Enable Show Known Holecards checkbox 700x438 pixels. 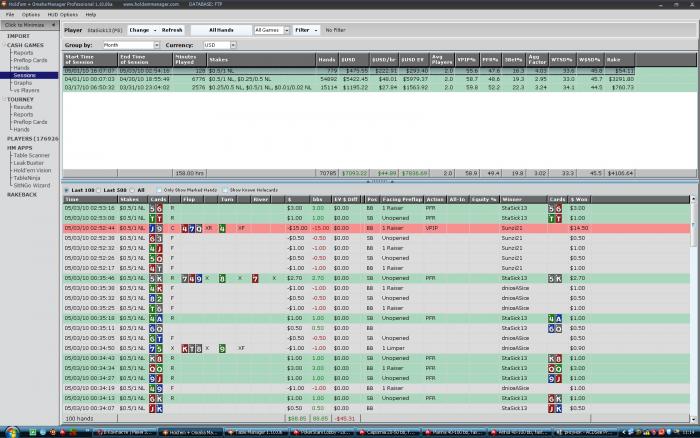(x=225, y=190)
